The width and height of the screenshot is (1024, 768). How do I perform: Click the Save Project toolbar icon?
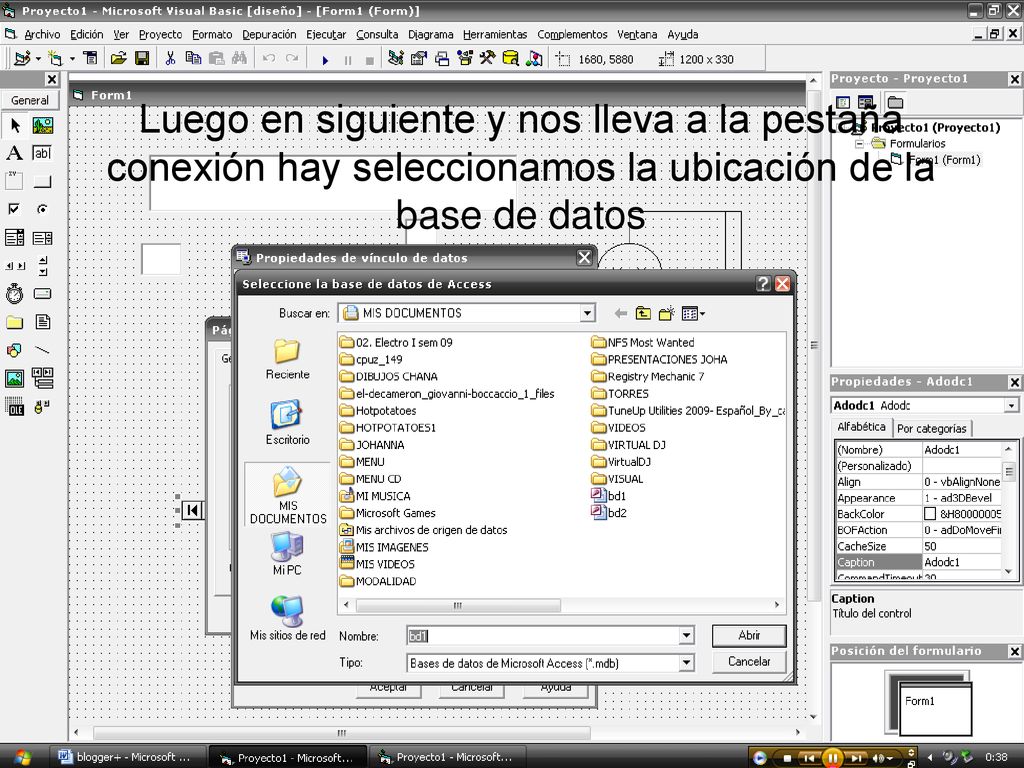[142, 59]
